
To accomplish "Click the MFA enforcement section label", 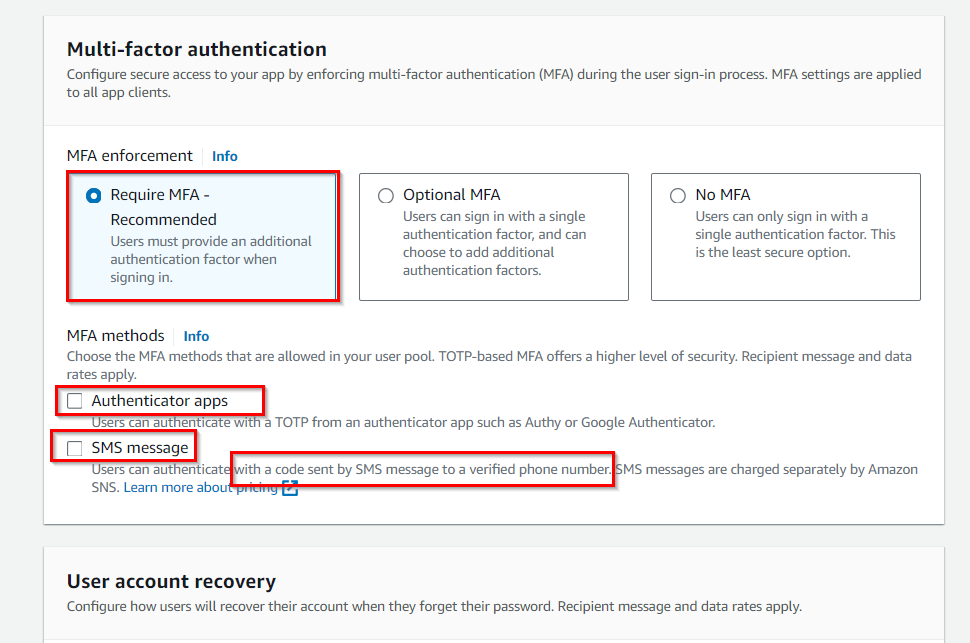I will (129, 156).
